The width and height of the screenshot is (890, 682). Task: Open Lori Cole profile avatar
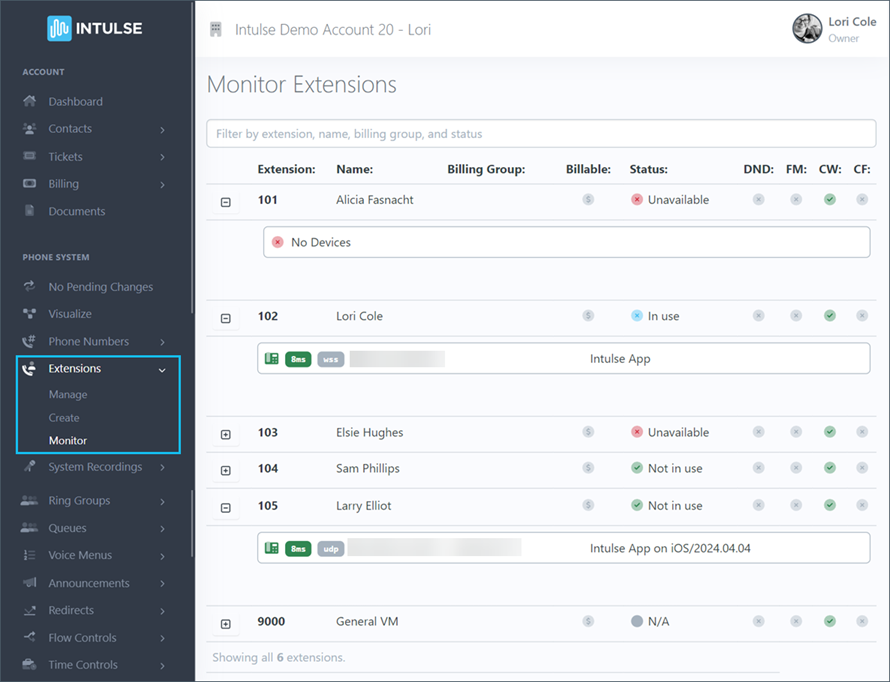(807, 28)
